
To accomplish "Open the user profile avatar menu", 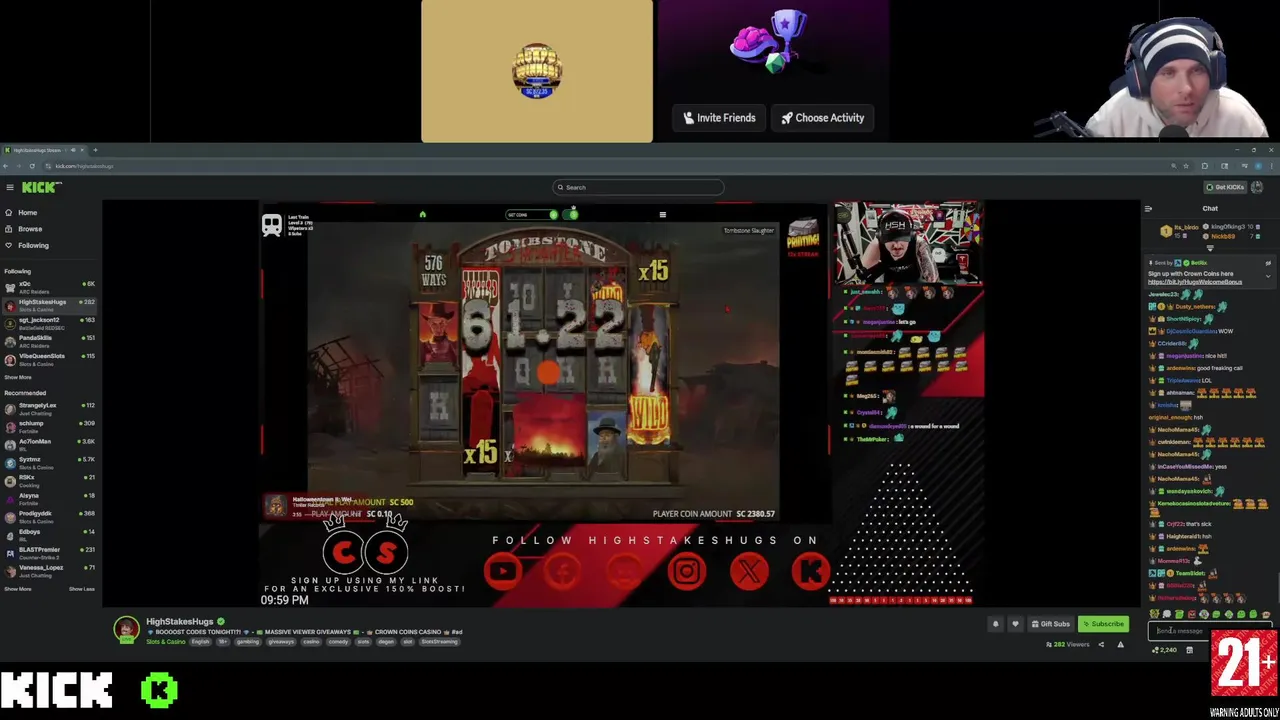I will pos(1257,187).
